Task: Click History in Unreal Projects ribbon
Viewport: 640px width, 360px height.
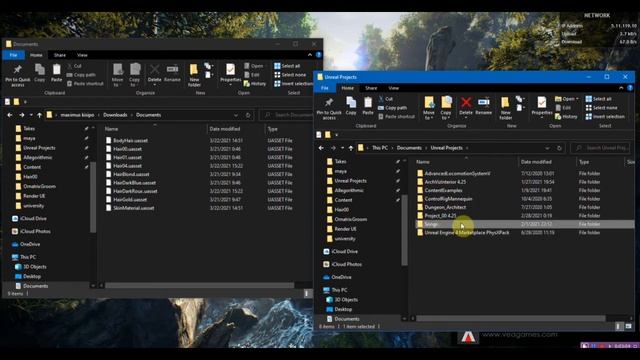Action: [x=566, y=117]
